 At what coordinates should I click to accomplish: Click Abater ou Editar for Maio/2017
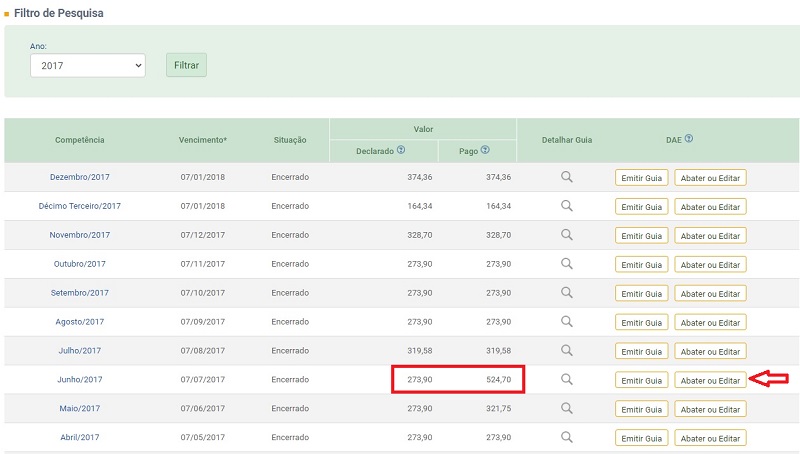coord(710,409)
